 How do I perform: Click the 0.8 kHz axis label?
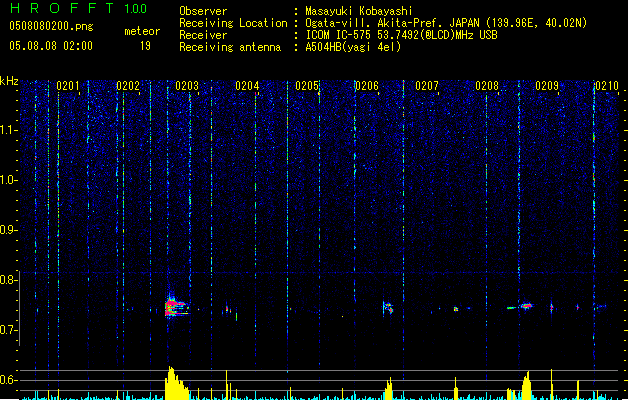[9, 280]
